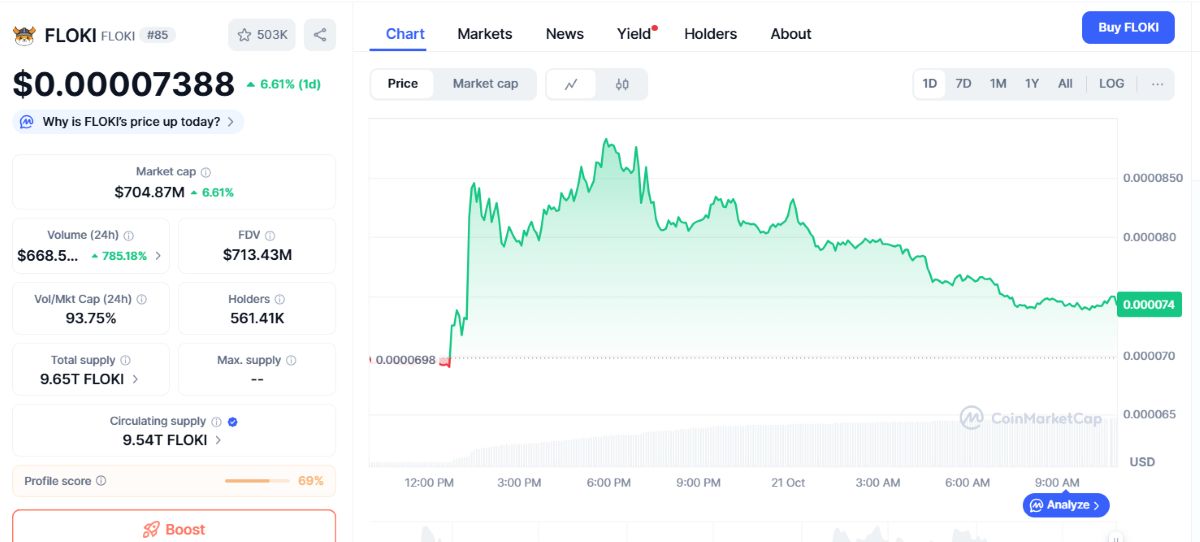1200x542 pixels.
Task: Click the 0.0000698 opening price marker
Action: click(x=405, y=359)
